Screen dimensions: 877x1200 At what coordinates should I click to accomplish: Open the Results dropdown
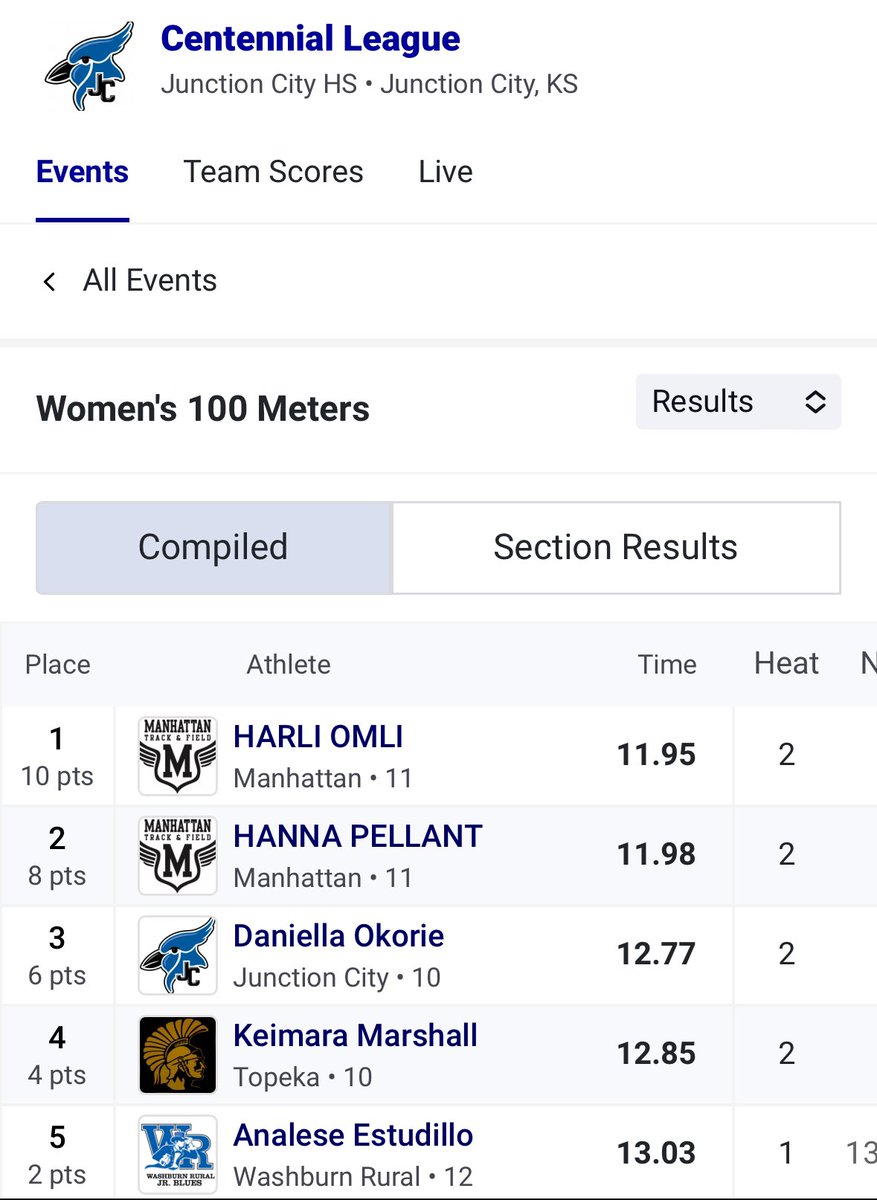(x=738, y=402)
